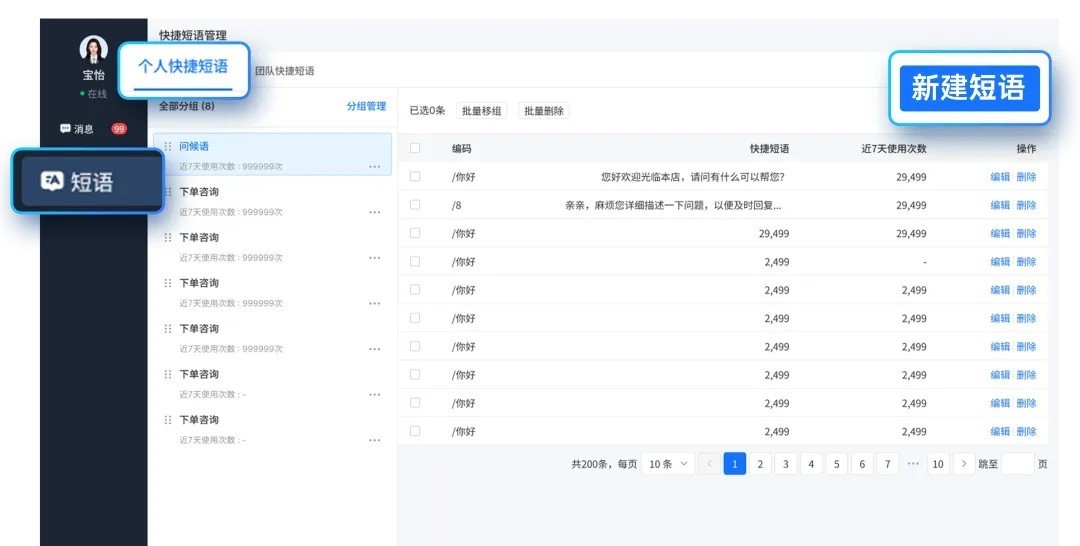
Task: Click the 近7天使用次数 column header
Action: [x=894, y=149]
